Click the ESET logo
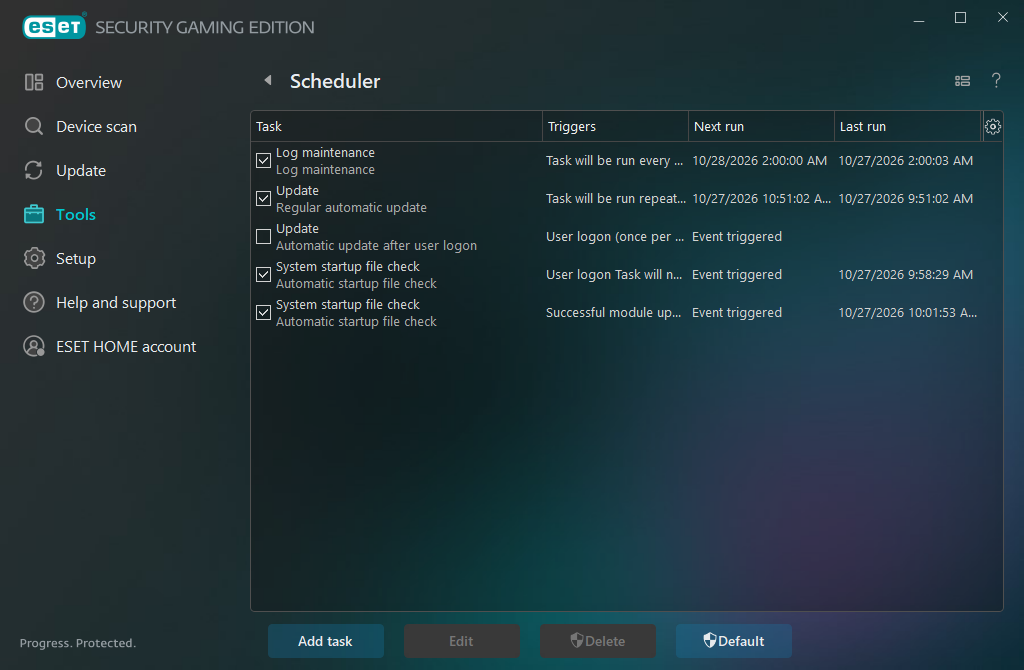 click(54, 26)
